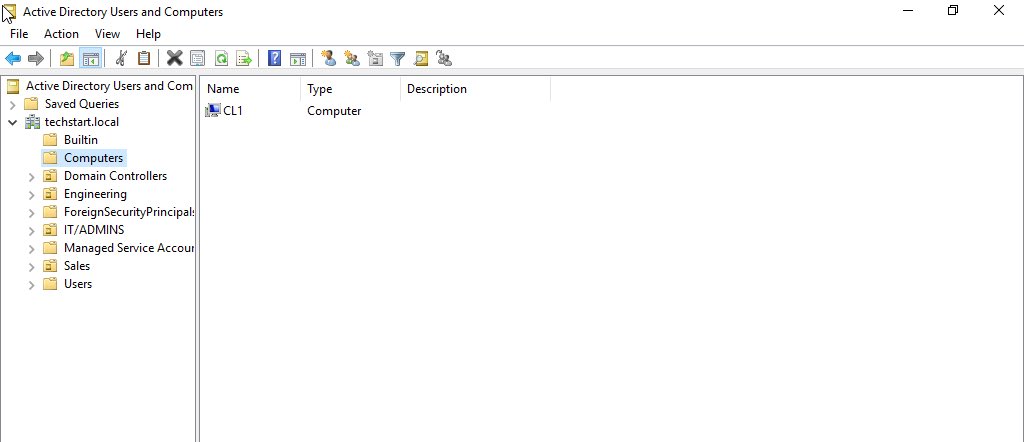This screenshot has height=442, width=1024.
Task: Click the Delete X icon
Action: pyautogui.click(x=174, y=59)
